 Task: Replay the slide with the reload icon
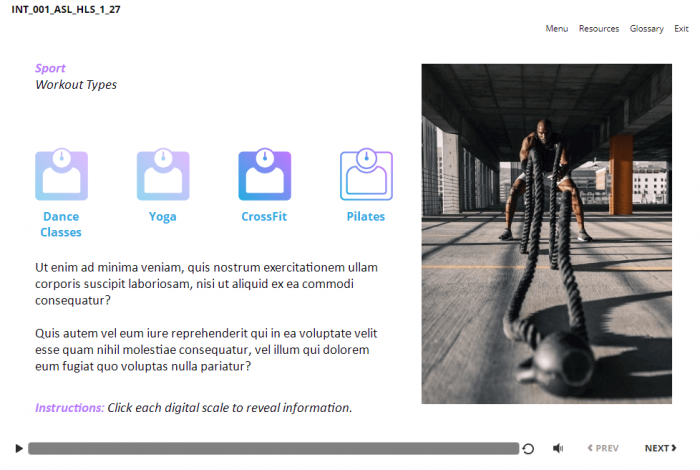coord(528,449)
